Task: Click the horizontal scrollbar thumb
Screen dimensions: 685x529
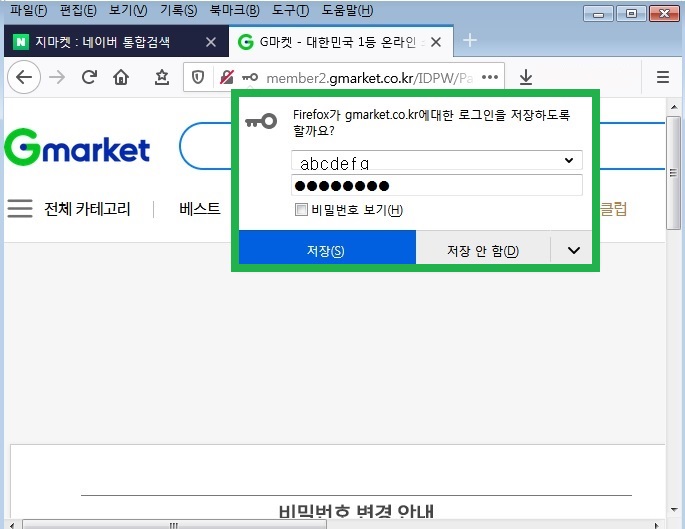Action: click(174, 525)
